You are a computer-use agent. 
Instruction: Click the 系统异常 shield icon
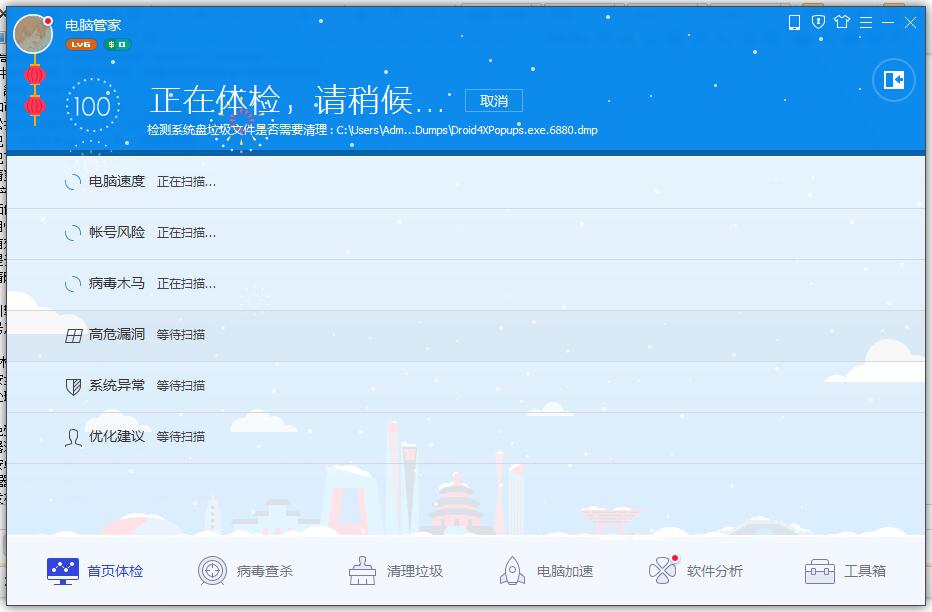73,386
